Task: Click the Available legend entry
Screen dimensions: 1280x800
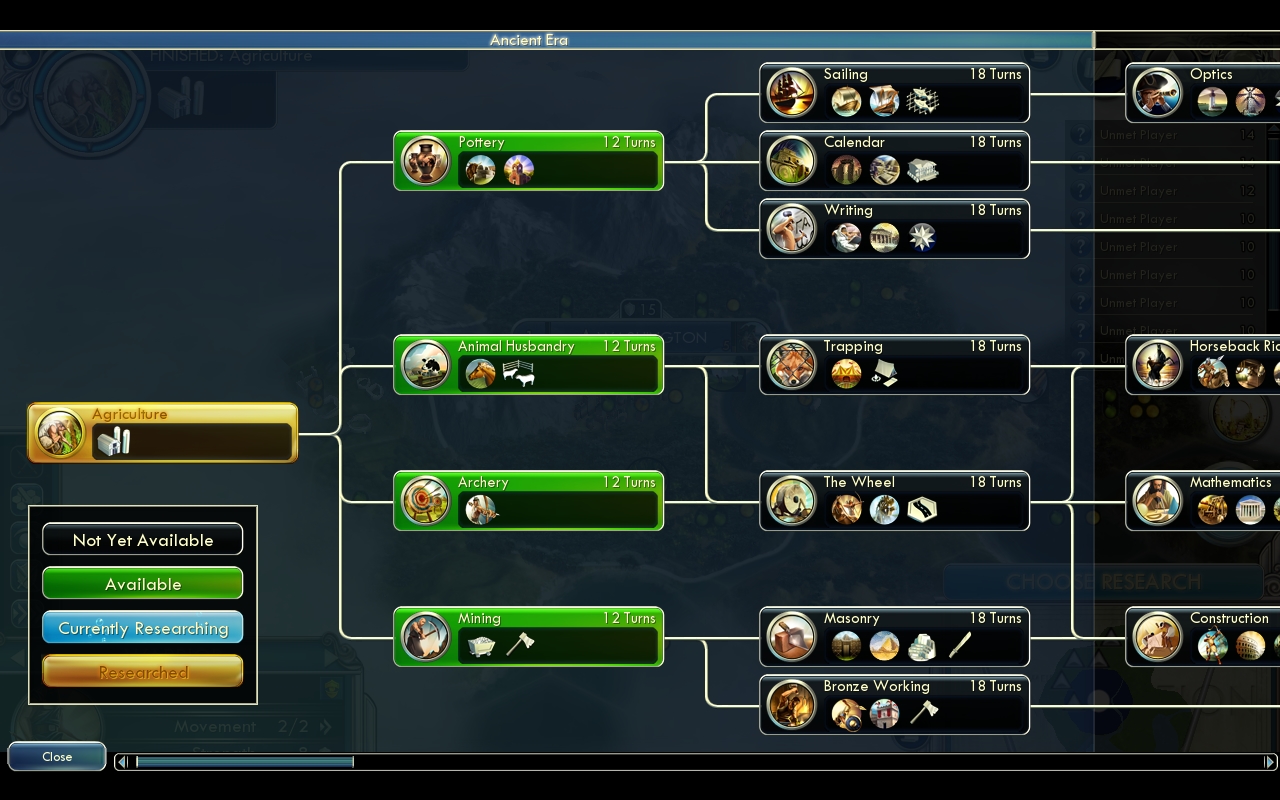Action: tap(143, 584)
